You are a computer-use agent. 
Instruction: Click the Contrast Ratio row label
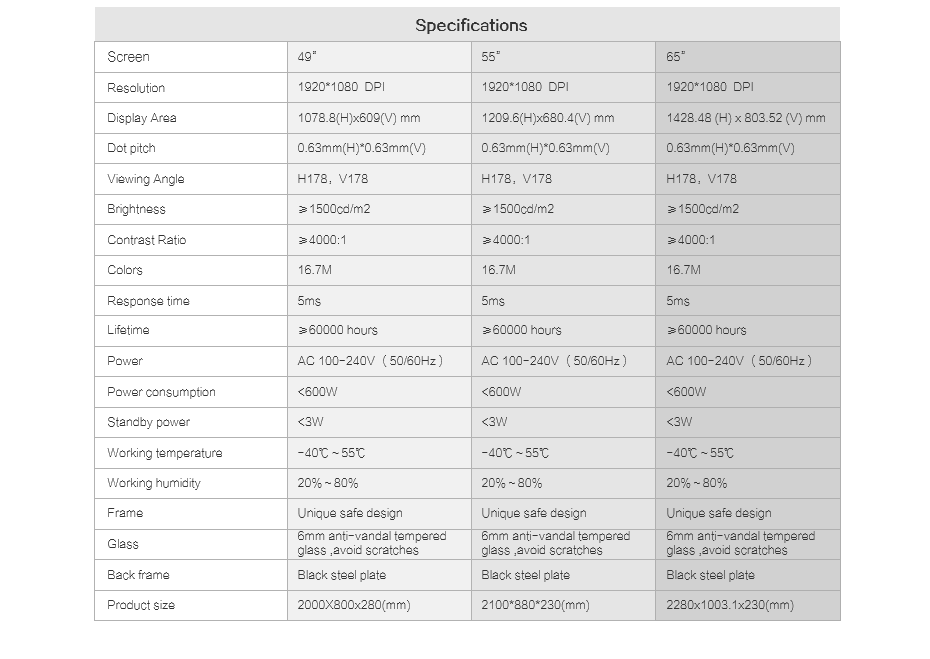click(x=146, y=240)
